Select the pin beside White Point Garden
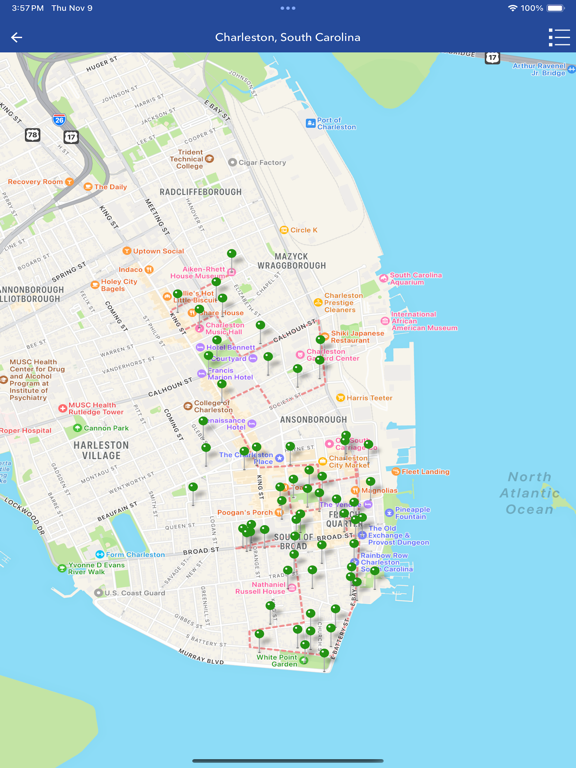This screenshot has height=768, width=576. pos(324,653)
